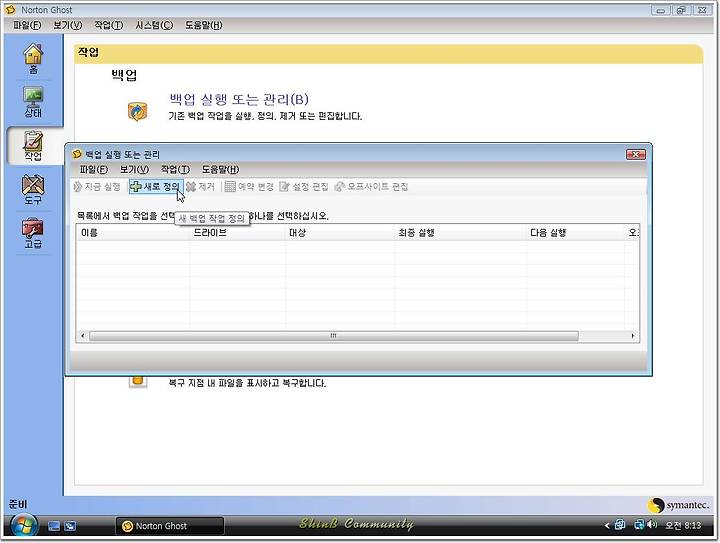Open 작업(T) menu in Norton Ghost main window

109,25
